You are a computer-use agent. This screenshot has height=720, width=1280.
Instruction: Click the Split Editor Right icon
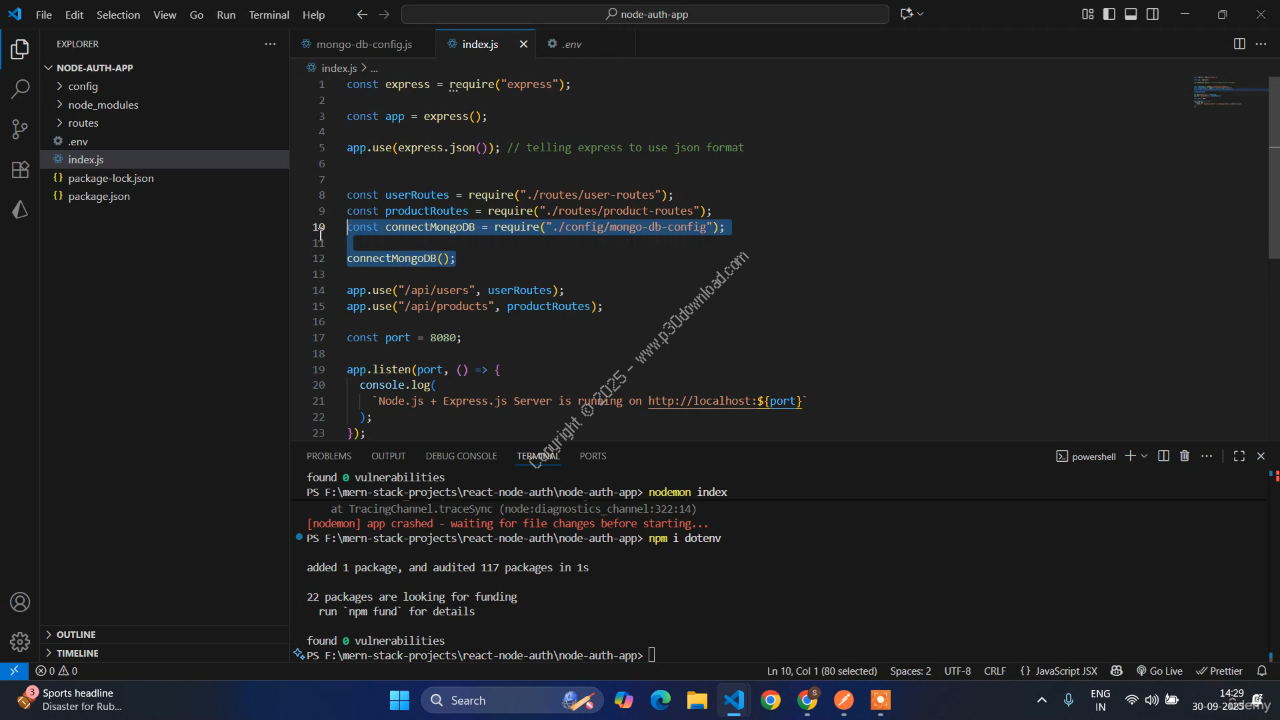pos(1239,44)
